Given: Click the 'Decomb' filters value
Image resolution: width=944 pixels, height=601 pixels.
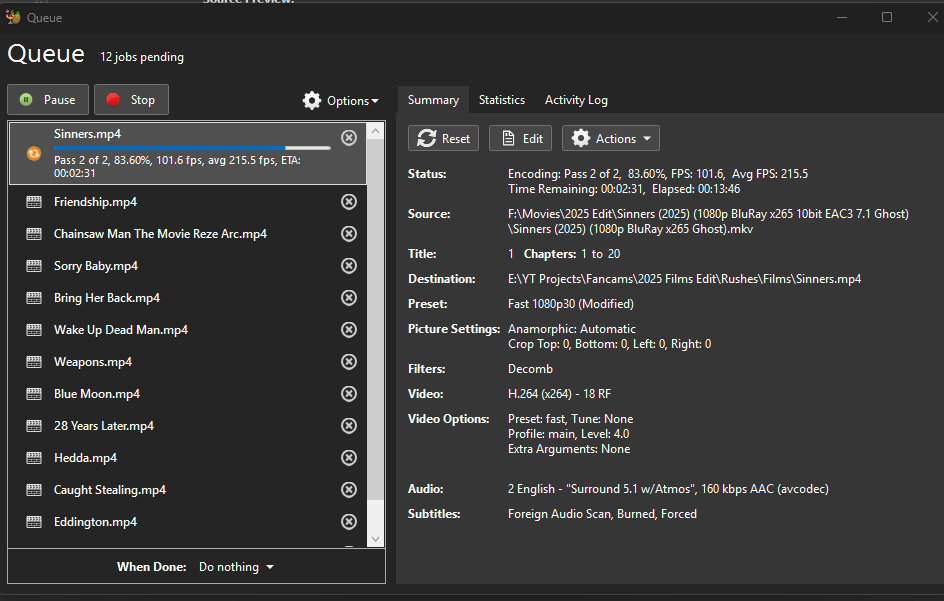Looking at the screenshot, I should [x=530, y=369].
